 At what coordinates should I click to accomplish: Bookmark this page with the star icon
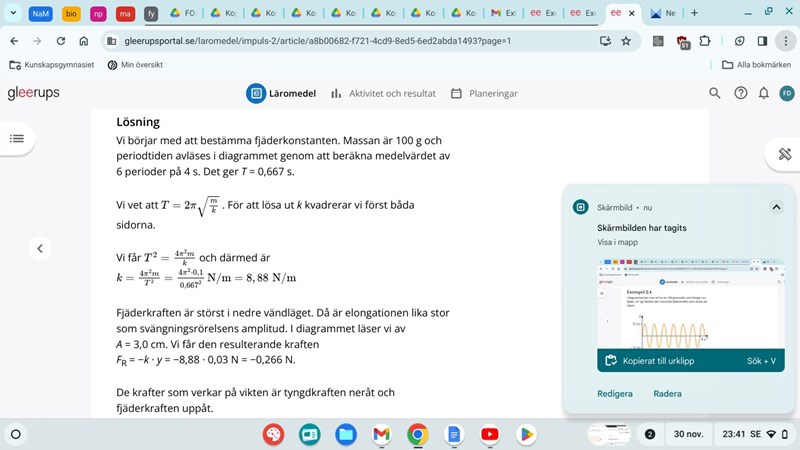626,41
